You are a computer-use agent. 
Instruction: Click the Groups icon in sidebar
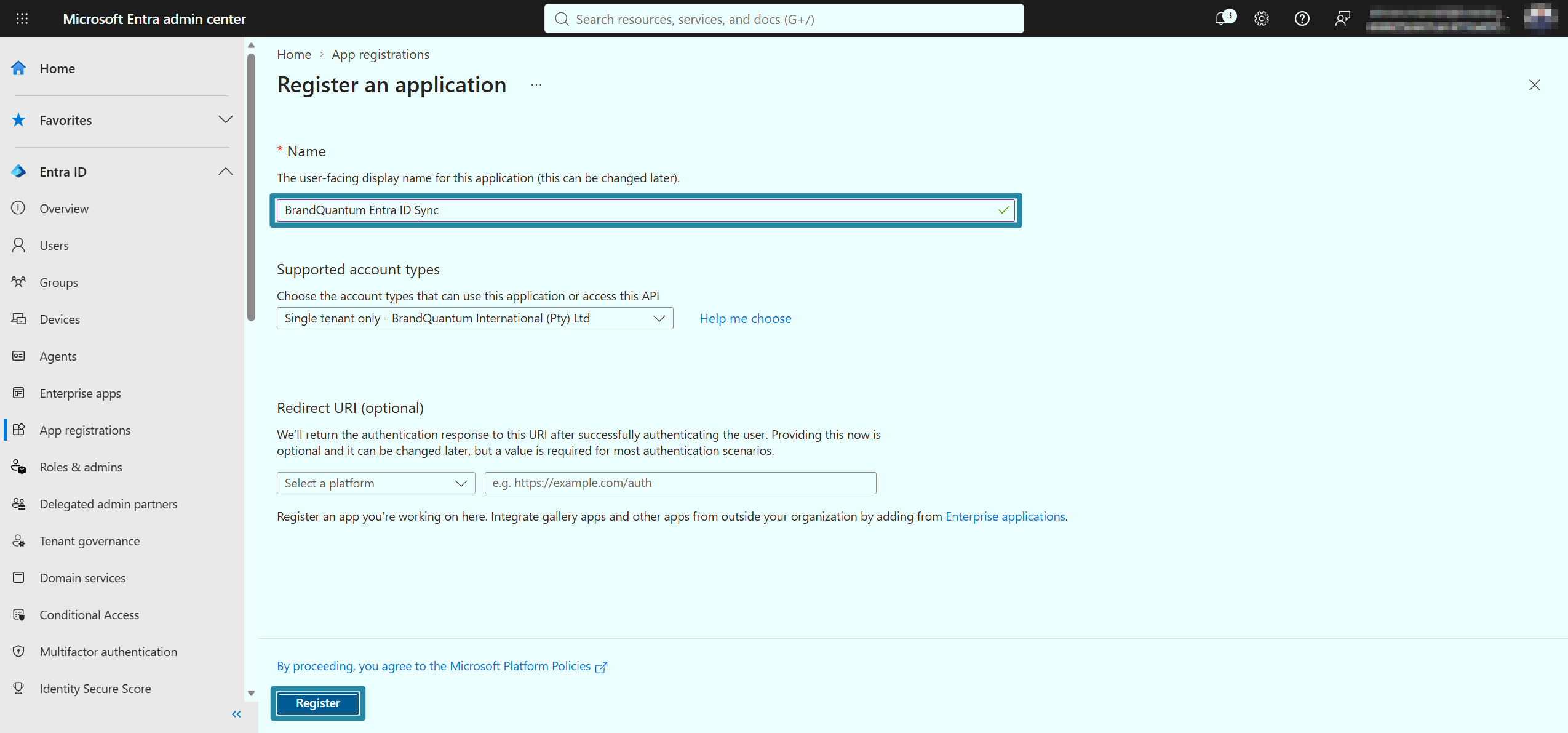[18, 282]
